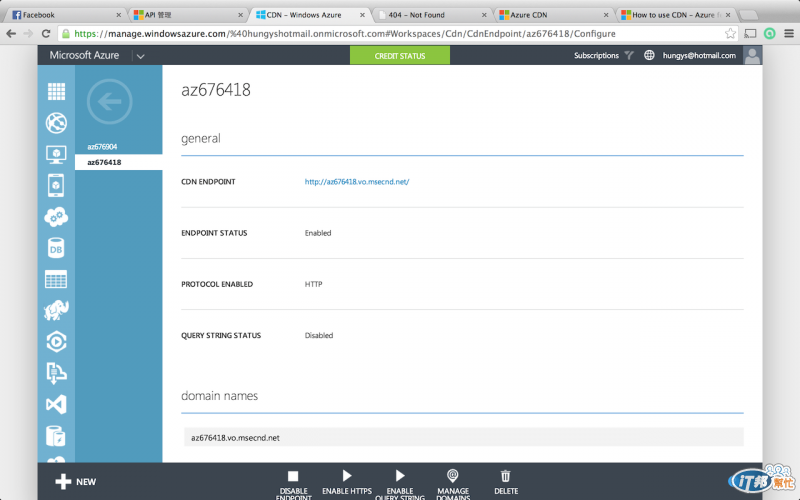Close the 404 - Not Found tab
Viewport: 800px width, 500px height.
tap(484, 15)
